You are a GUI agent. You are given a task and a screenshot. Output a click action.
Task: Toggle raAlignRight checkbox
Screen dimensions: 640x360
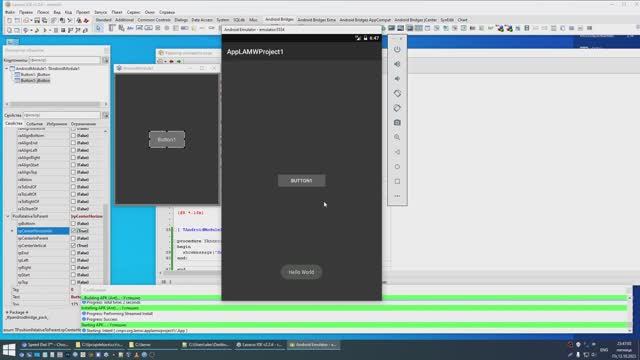click(73, 158)
